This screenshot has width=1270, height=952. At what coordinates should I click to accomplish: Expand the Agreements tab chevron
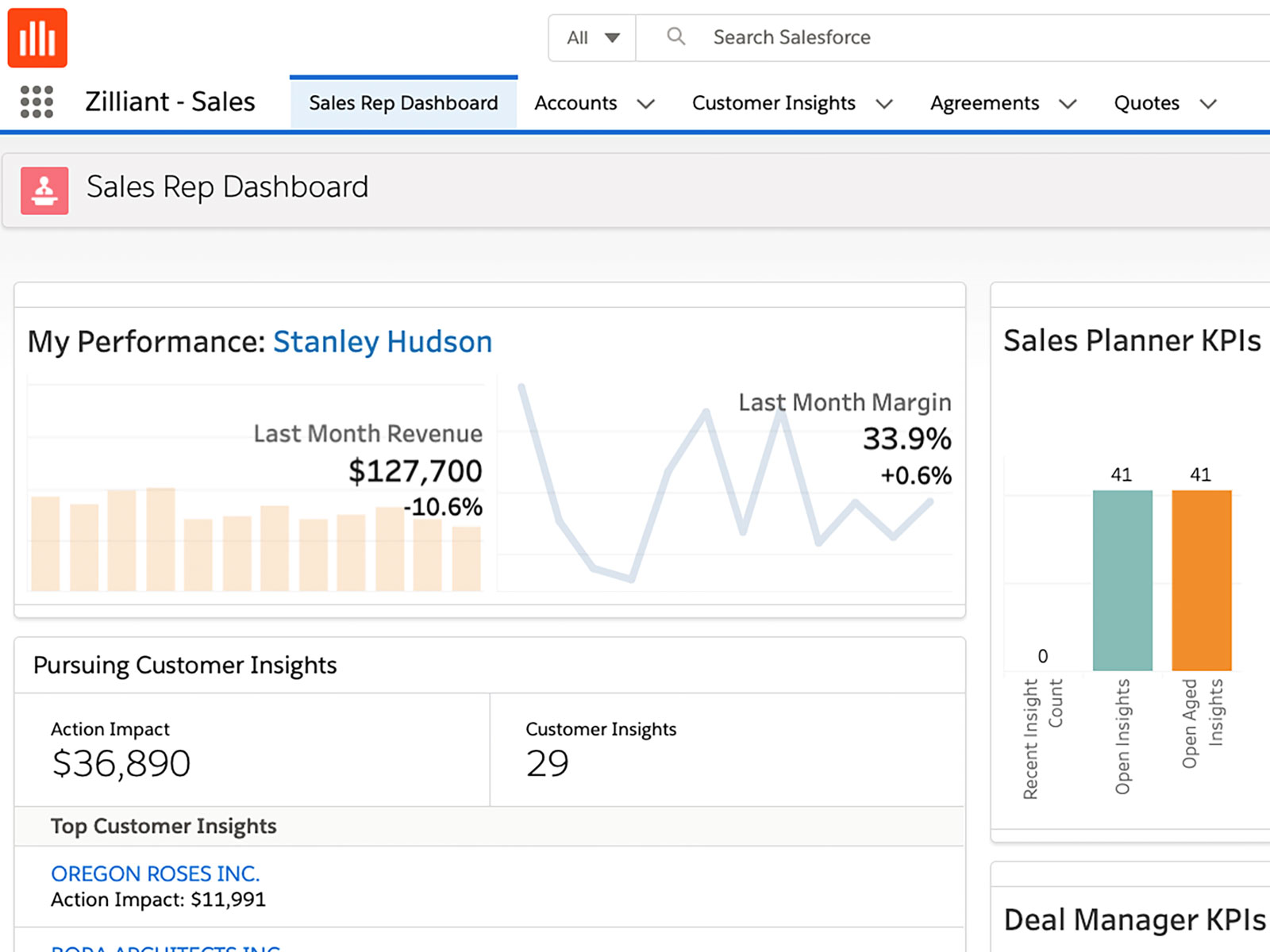click(1068, 104)
